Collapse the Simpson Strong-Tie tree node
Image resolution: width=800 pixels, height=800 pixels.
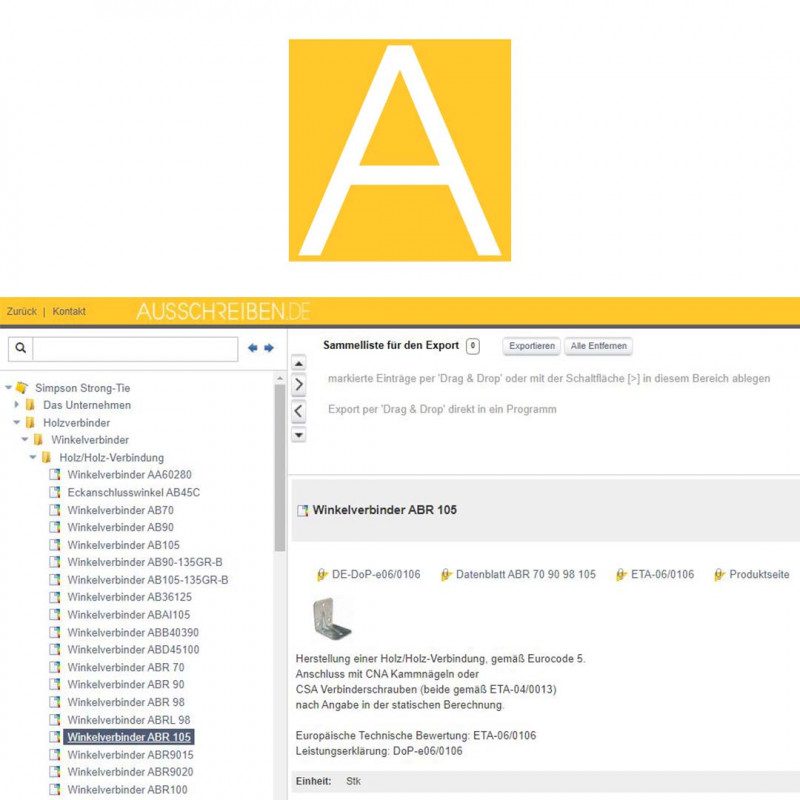(x=8, y=388)
